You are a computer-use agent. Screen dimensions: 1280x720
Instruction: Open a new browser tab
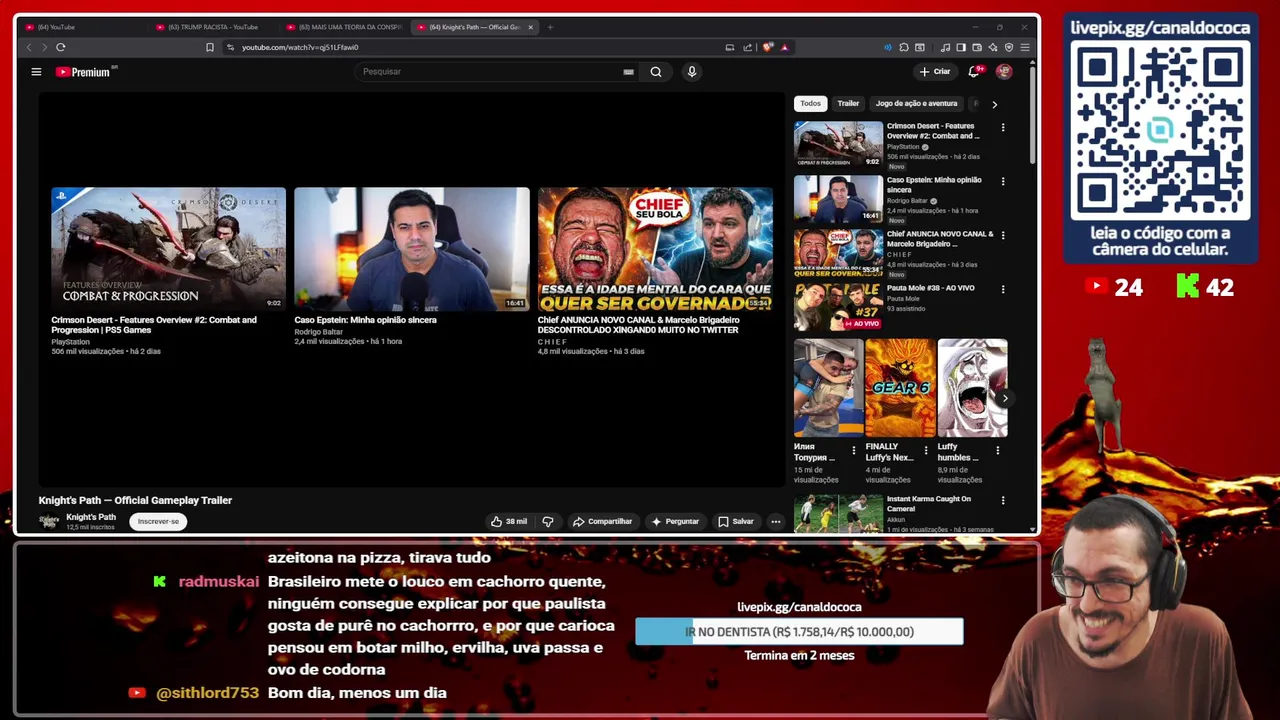pyautogui.click(x=550, y=27)
